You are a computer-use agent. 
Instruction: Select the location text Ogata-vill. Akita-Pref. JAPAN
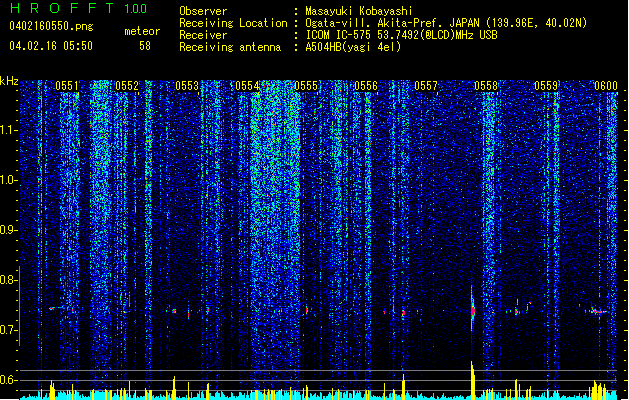click(392, 23)
